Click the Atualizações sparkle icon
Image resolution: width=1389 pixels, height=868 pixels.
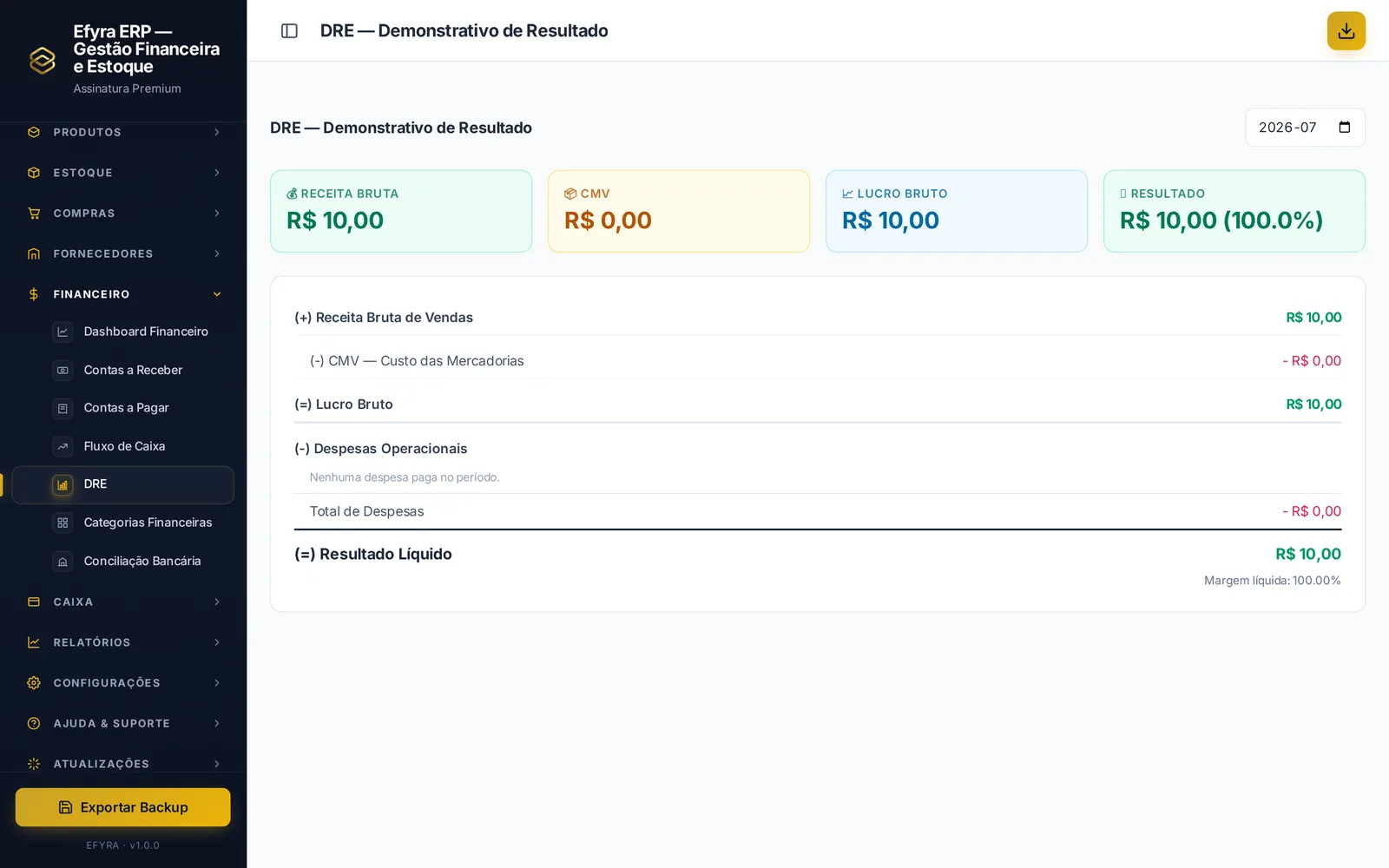click(x=34, y=764)
